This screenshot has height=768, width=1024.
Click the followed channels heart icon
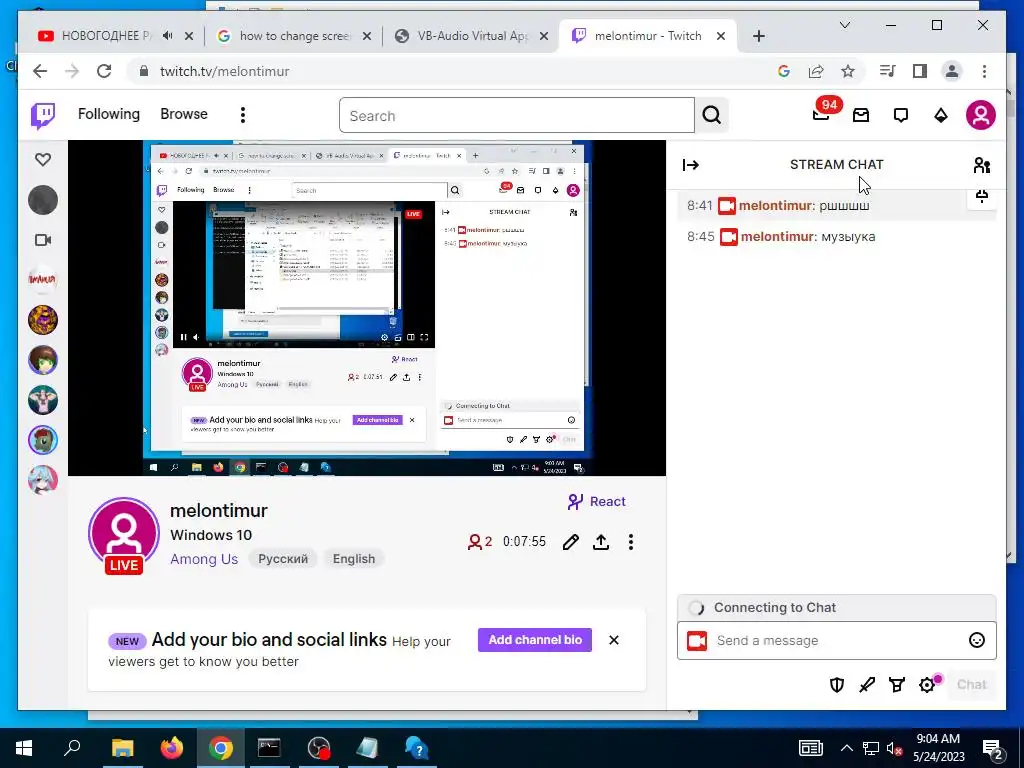point(43,159)
